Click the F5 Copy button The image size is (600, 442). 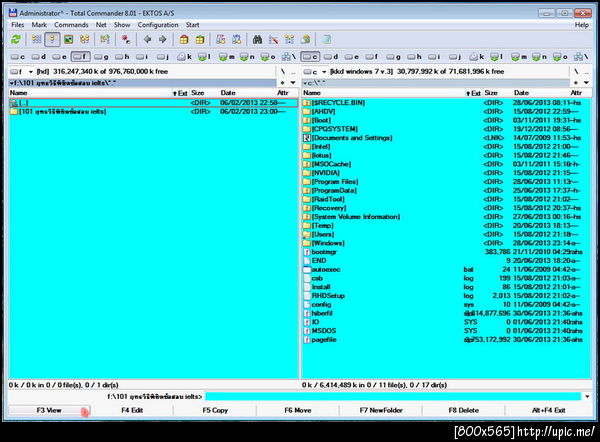pos(215,410)
